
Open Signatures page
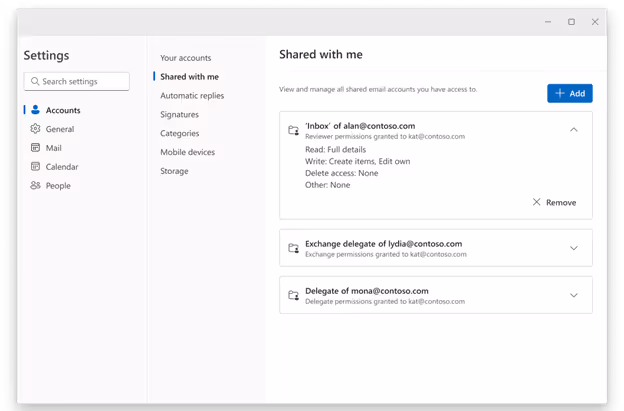point(179,114)
